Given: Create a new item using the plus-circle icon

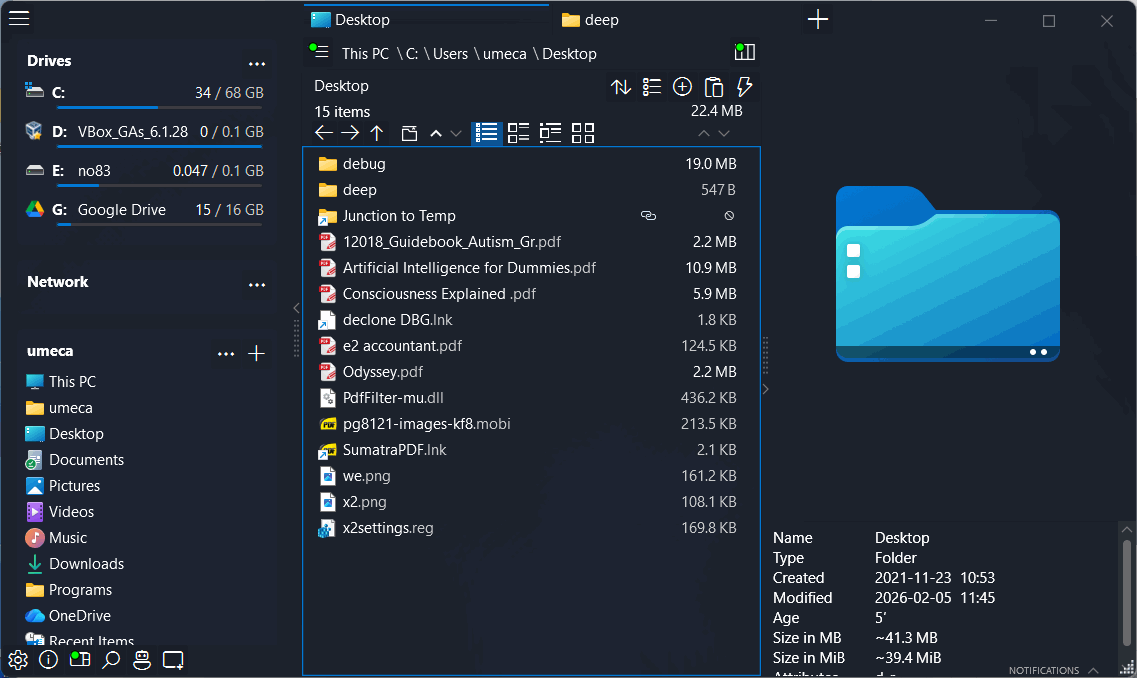Looking at the screenshot, I should click(x=683, y=86).
